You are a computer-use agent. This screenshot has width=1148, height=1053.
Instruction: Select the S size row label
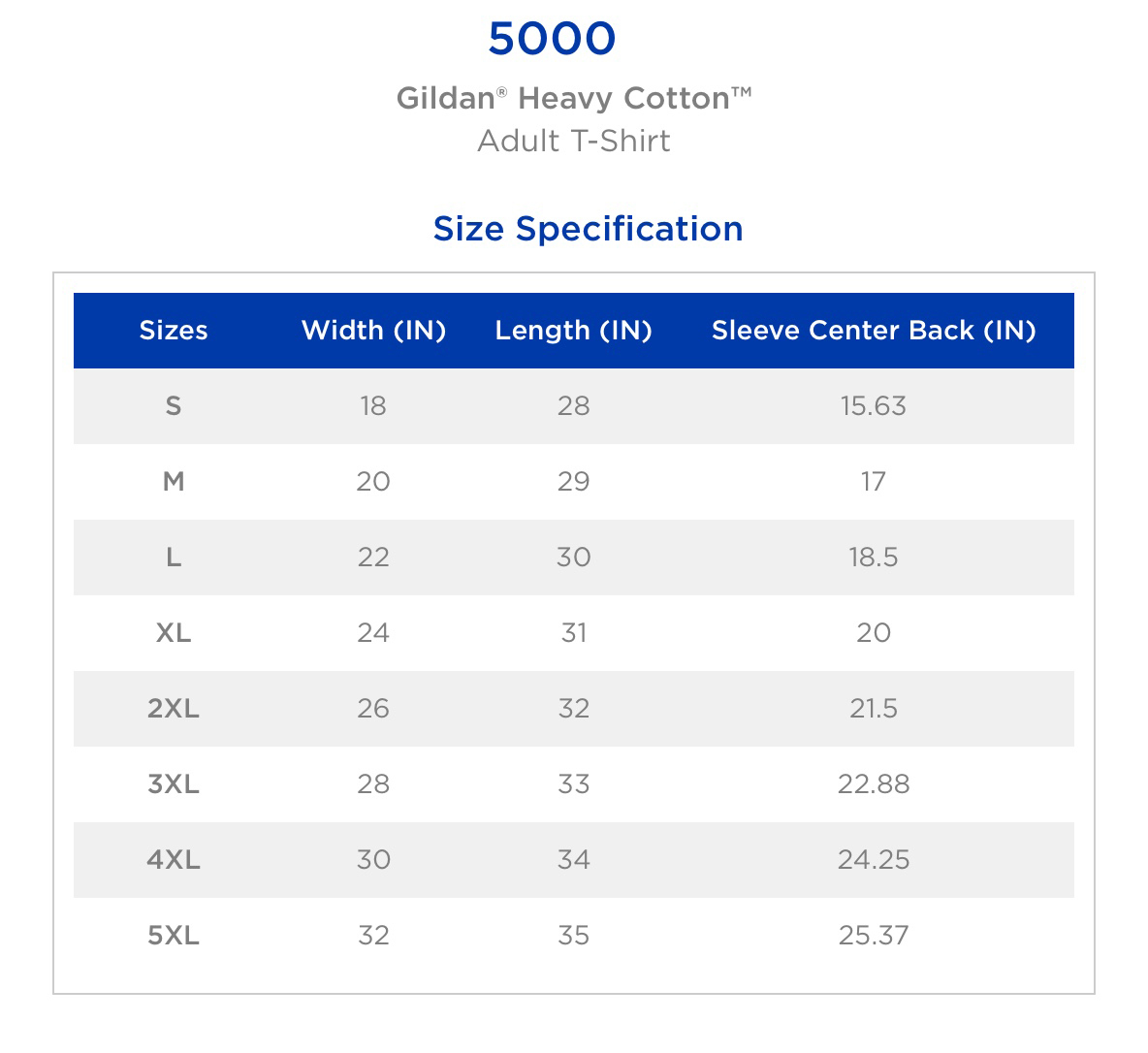click(174, 405)
